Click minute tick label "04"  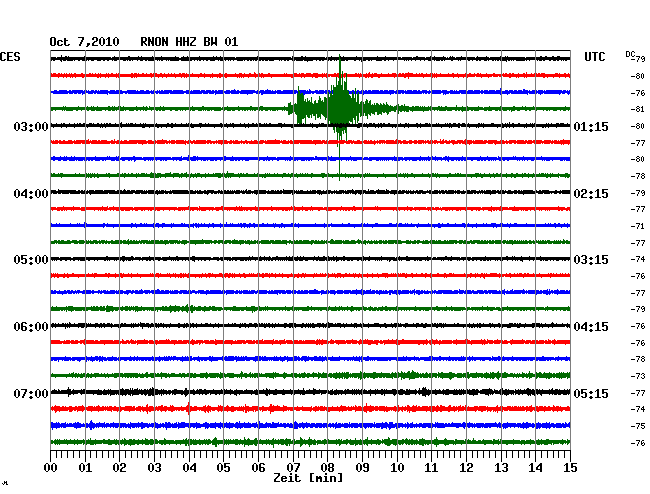[189, 467]
